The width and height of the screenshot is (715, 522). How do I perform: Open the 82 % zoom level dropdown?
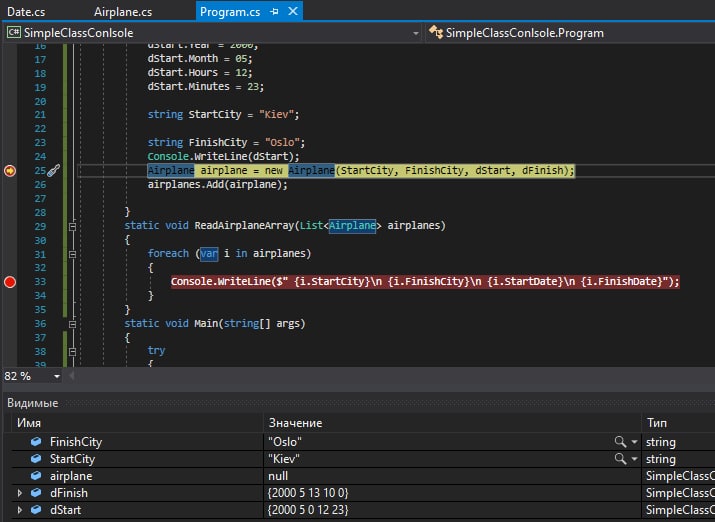click(56, 376)
